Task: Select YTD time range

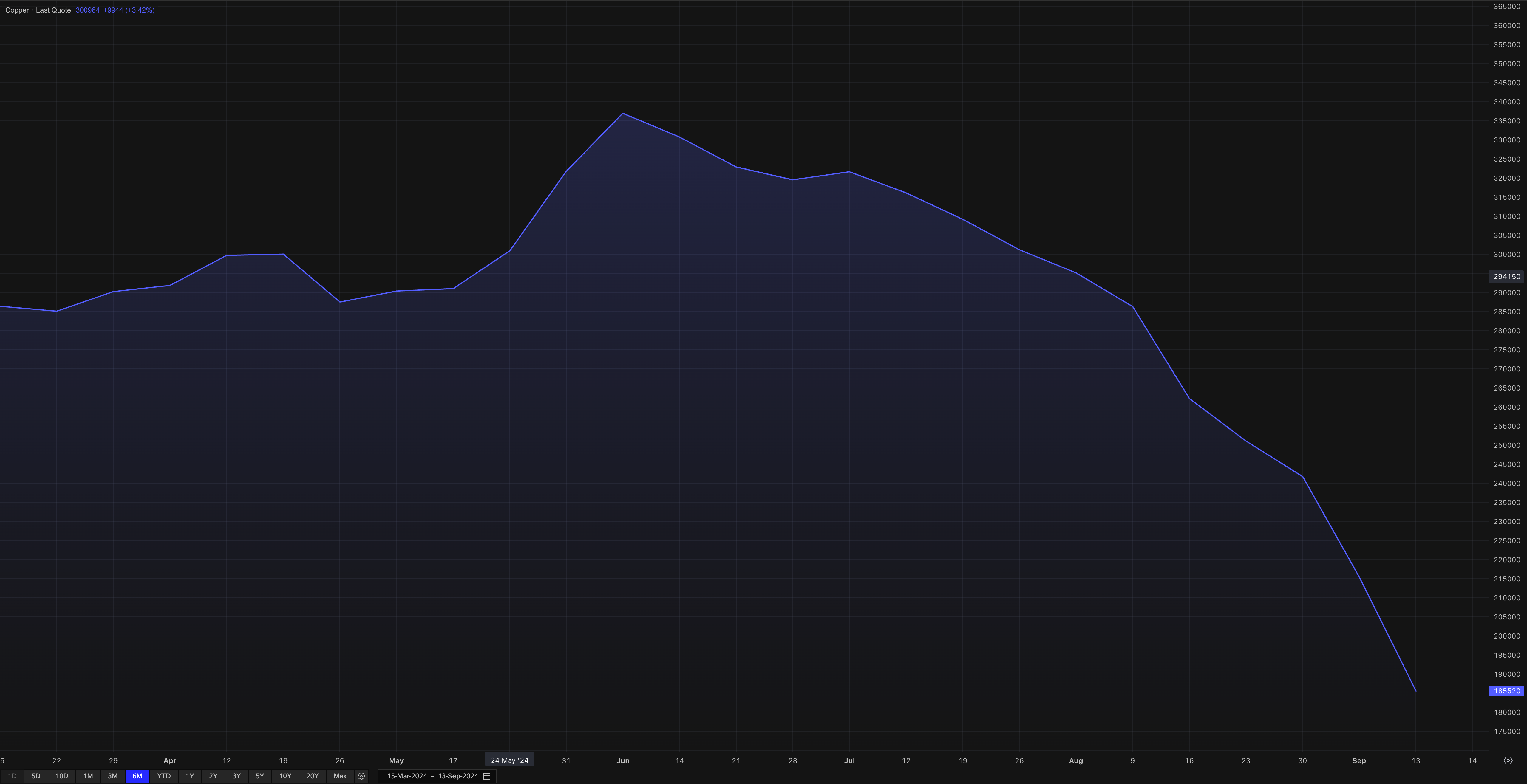Action: tap(164, 776)
